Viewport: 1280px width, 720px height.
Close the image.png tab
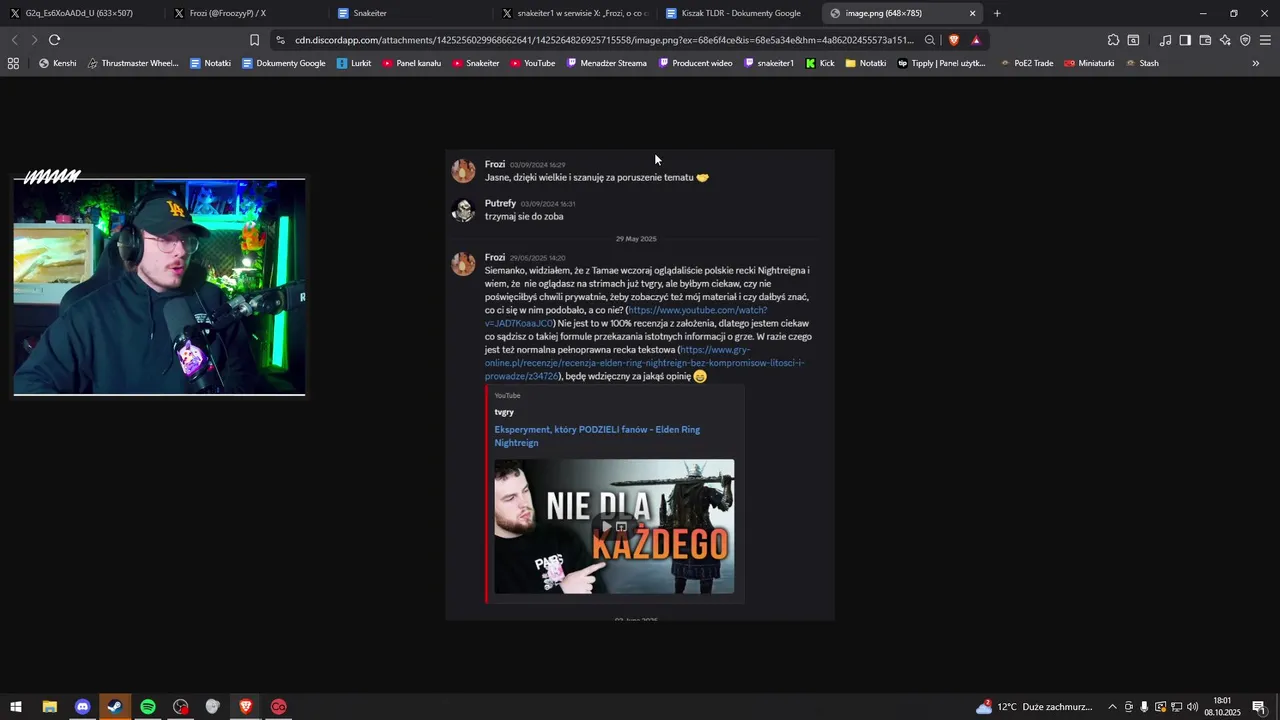[x=972, y=13]
